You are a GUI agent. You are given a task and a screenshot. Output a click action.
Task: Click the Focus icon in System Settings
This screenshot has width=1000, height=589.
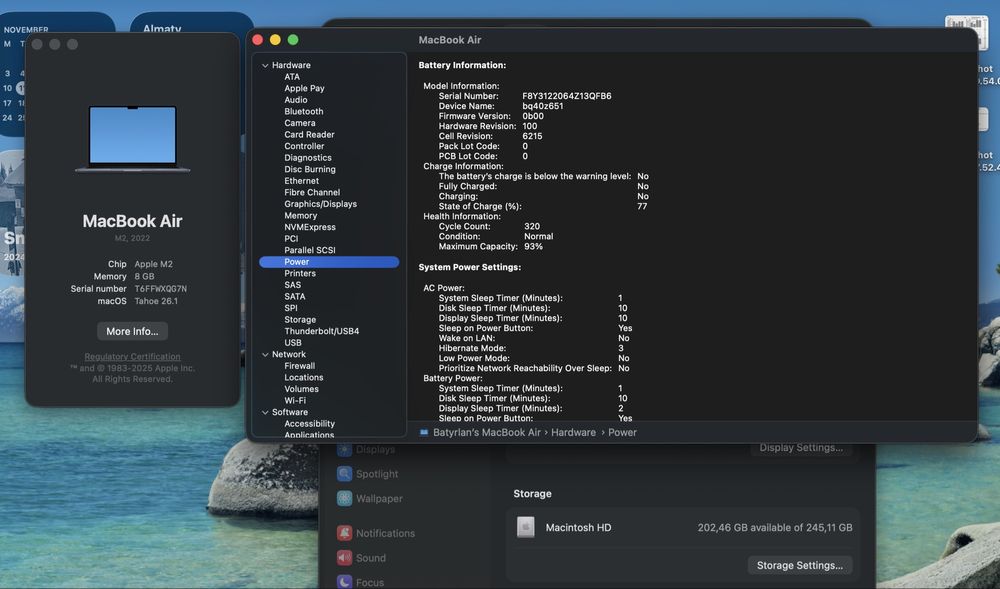344,581
